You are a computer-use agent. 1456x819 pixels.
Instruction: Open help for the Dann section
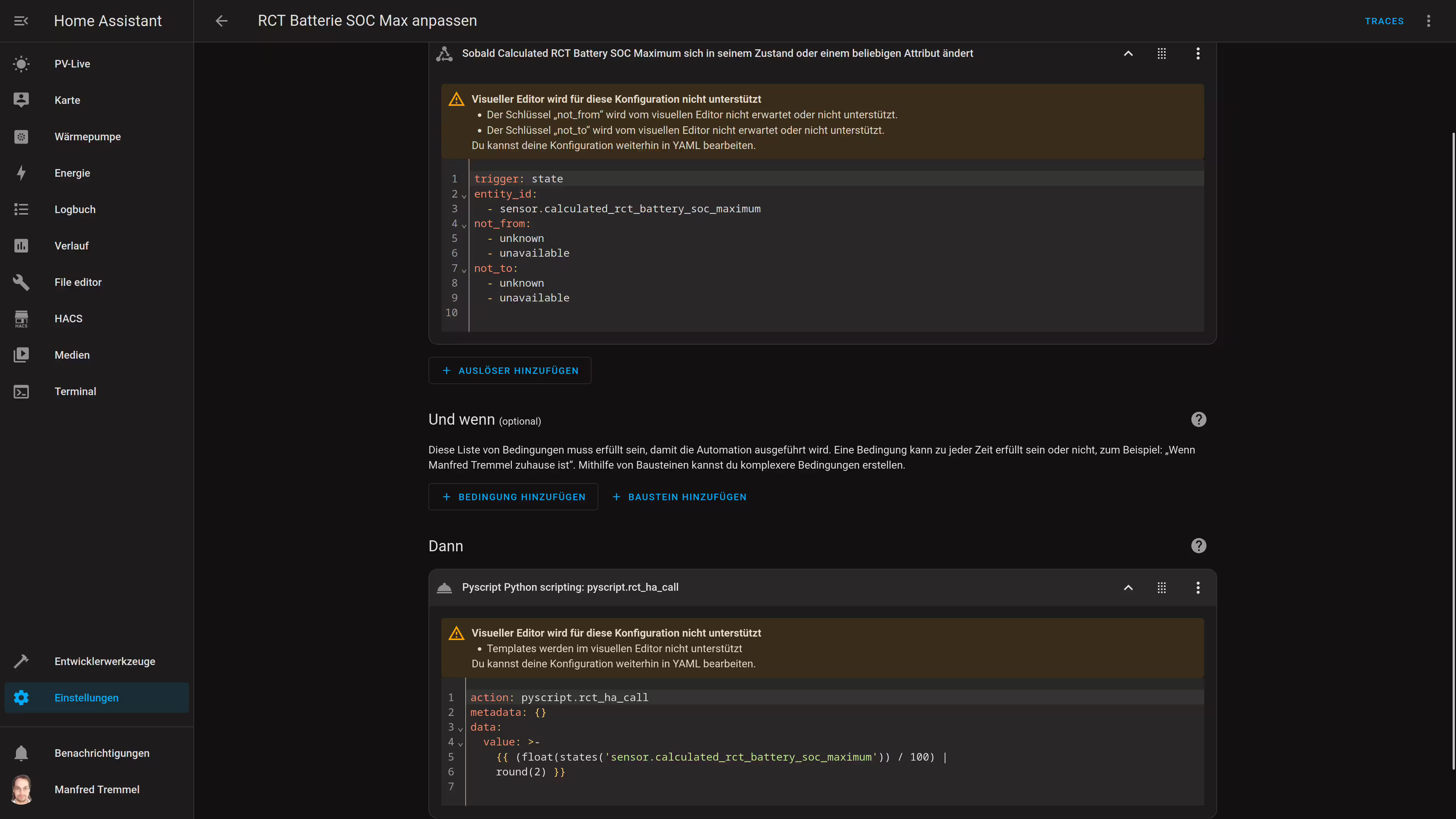(1198, 546)
